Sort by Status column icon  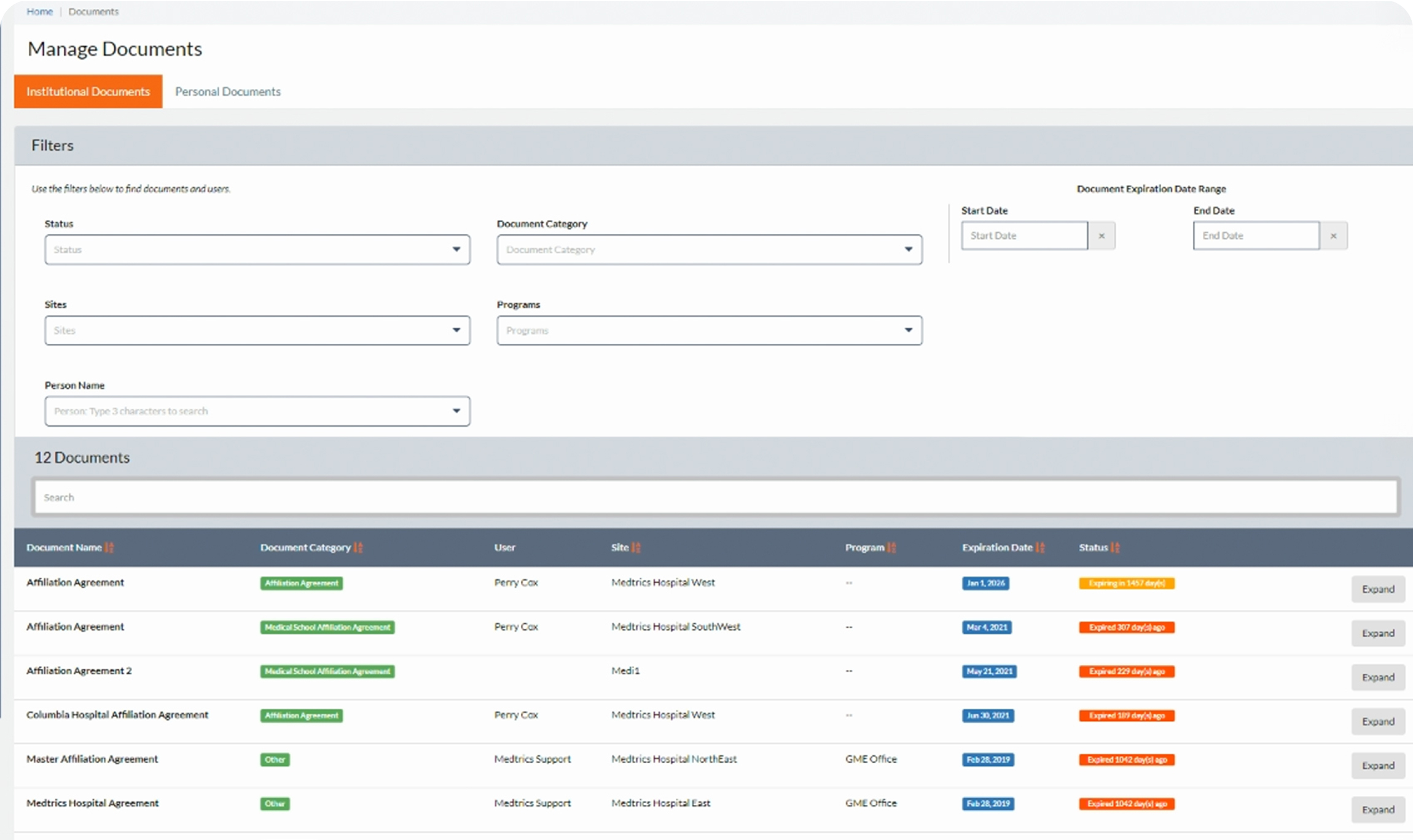(1115, 548)
